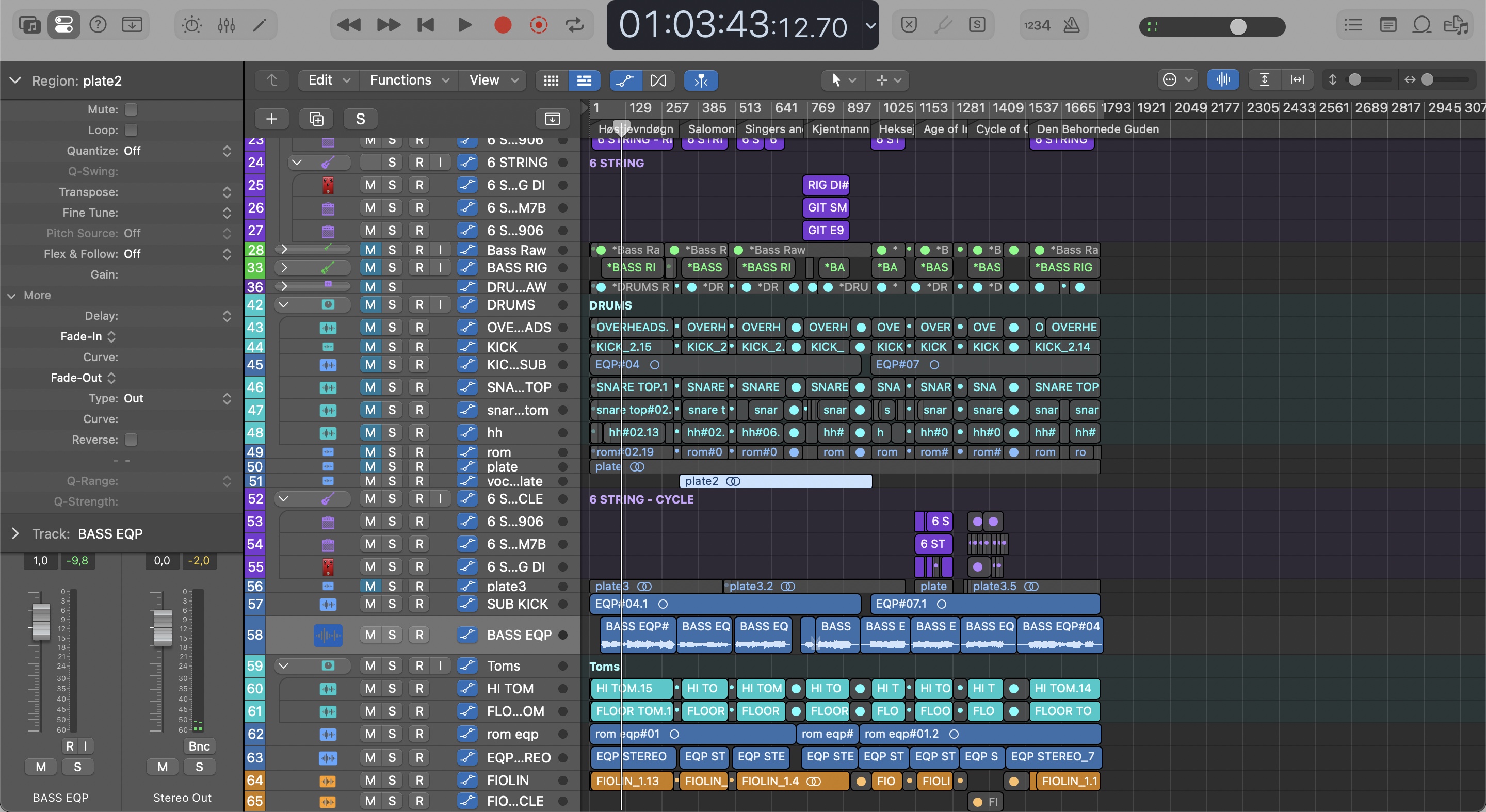Mute the KICK track

tap(370, 347)
